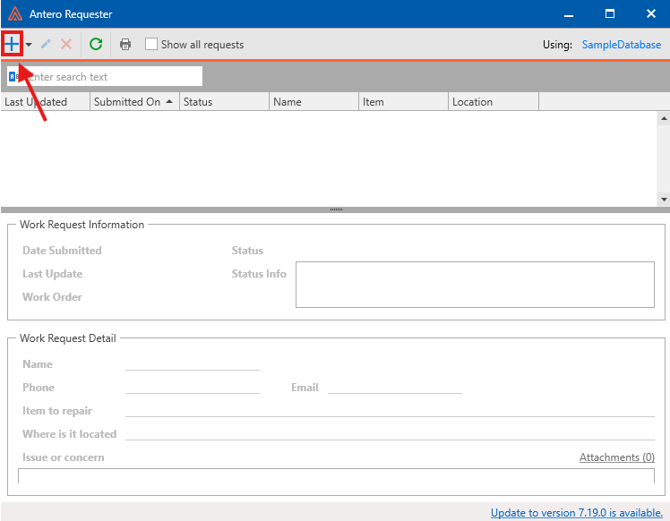Click the search field's leading icon
Screen dimensions: 670x521
13,77
